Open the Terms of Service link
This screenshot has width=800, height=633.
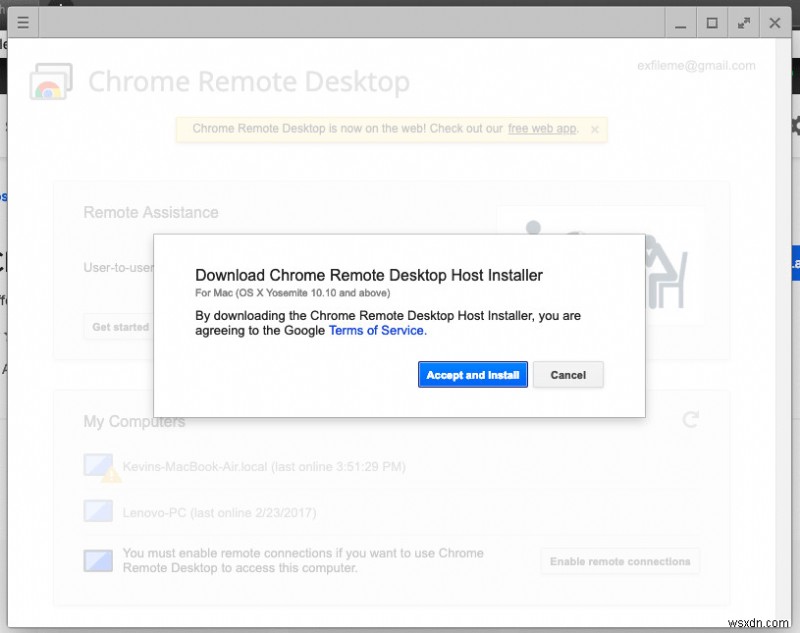(376, 330)
